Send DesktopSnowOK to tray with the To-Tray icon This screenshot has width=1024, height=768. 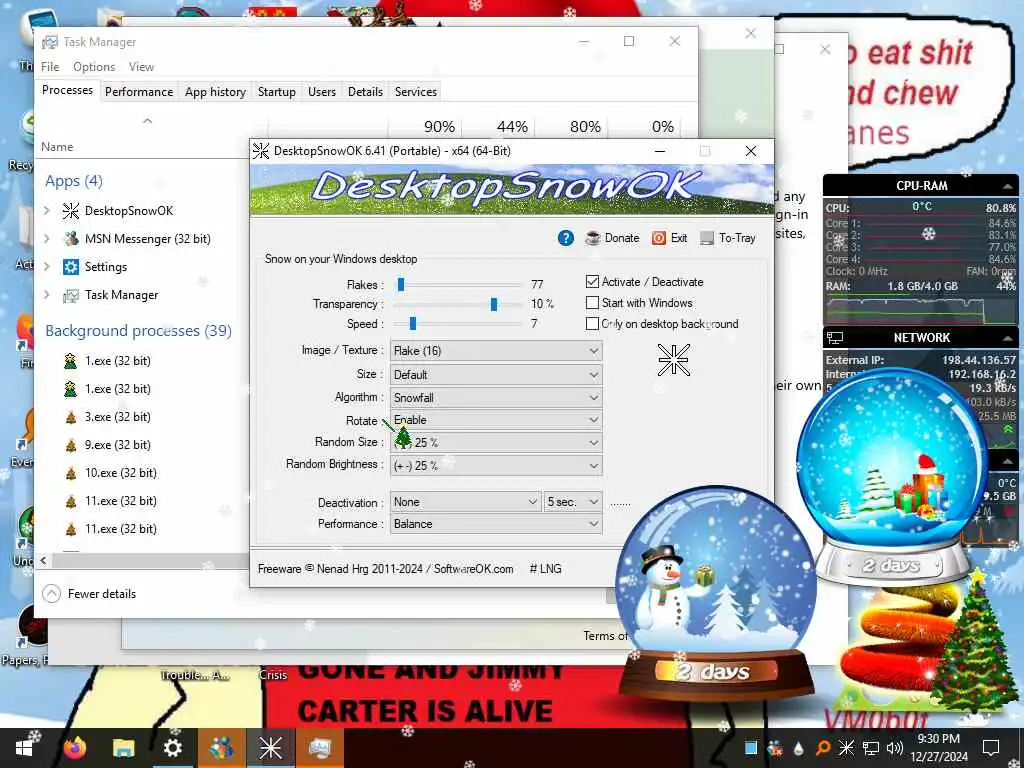(x=707, y=238)
